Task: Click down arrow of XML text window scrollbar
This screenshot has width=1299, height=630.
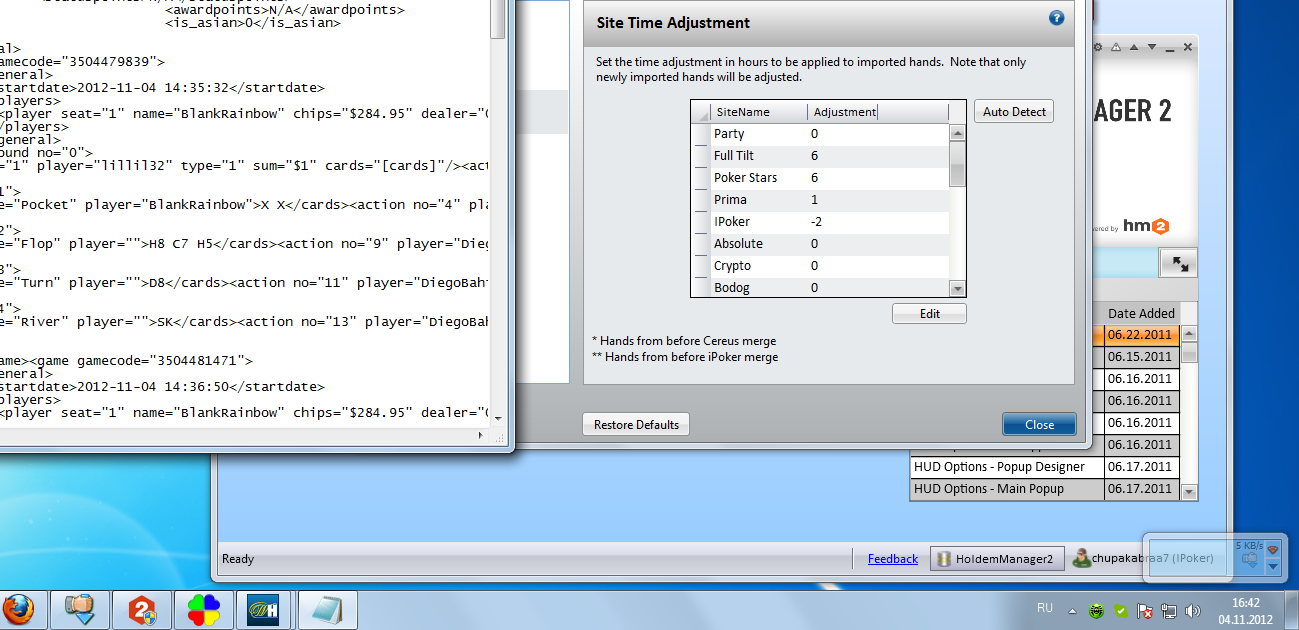Action: (499, 419)
